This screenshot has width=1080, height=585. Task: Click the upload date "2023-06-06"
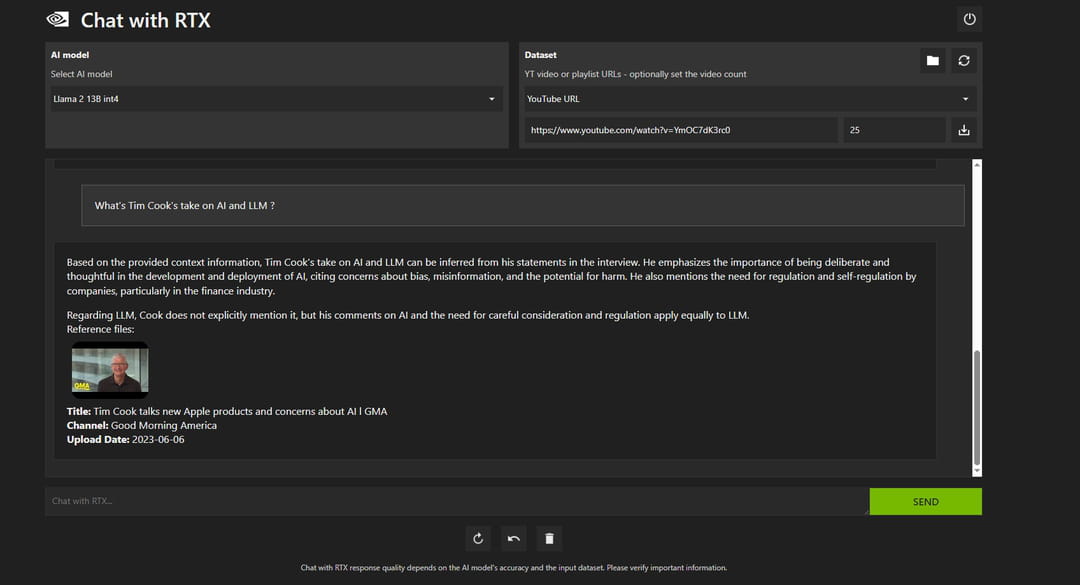pyautogui.click(x=158, y=440)
